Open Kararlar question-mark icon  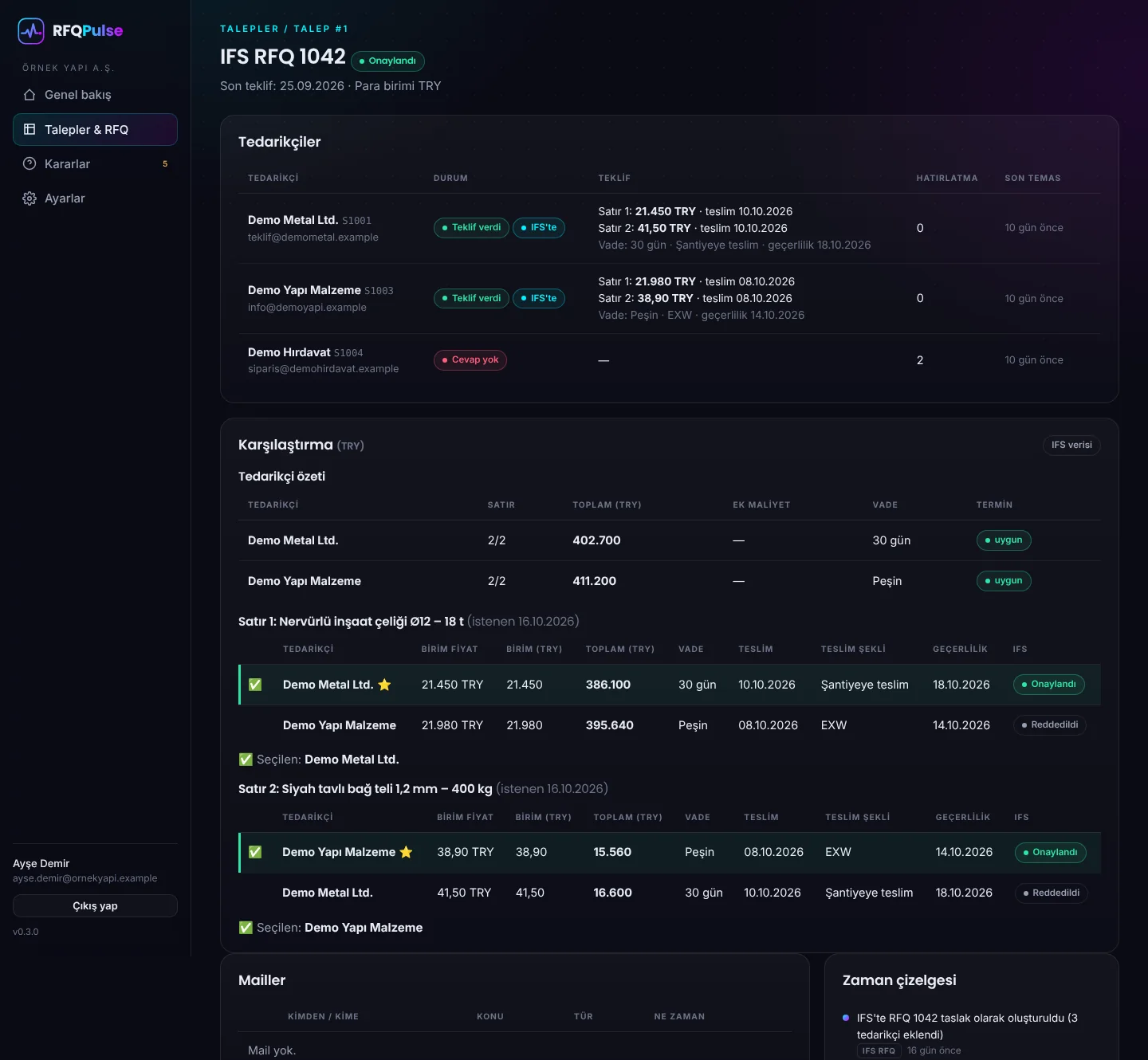[x=29, y=163]
